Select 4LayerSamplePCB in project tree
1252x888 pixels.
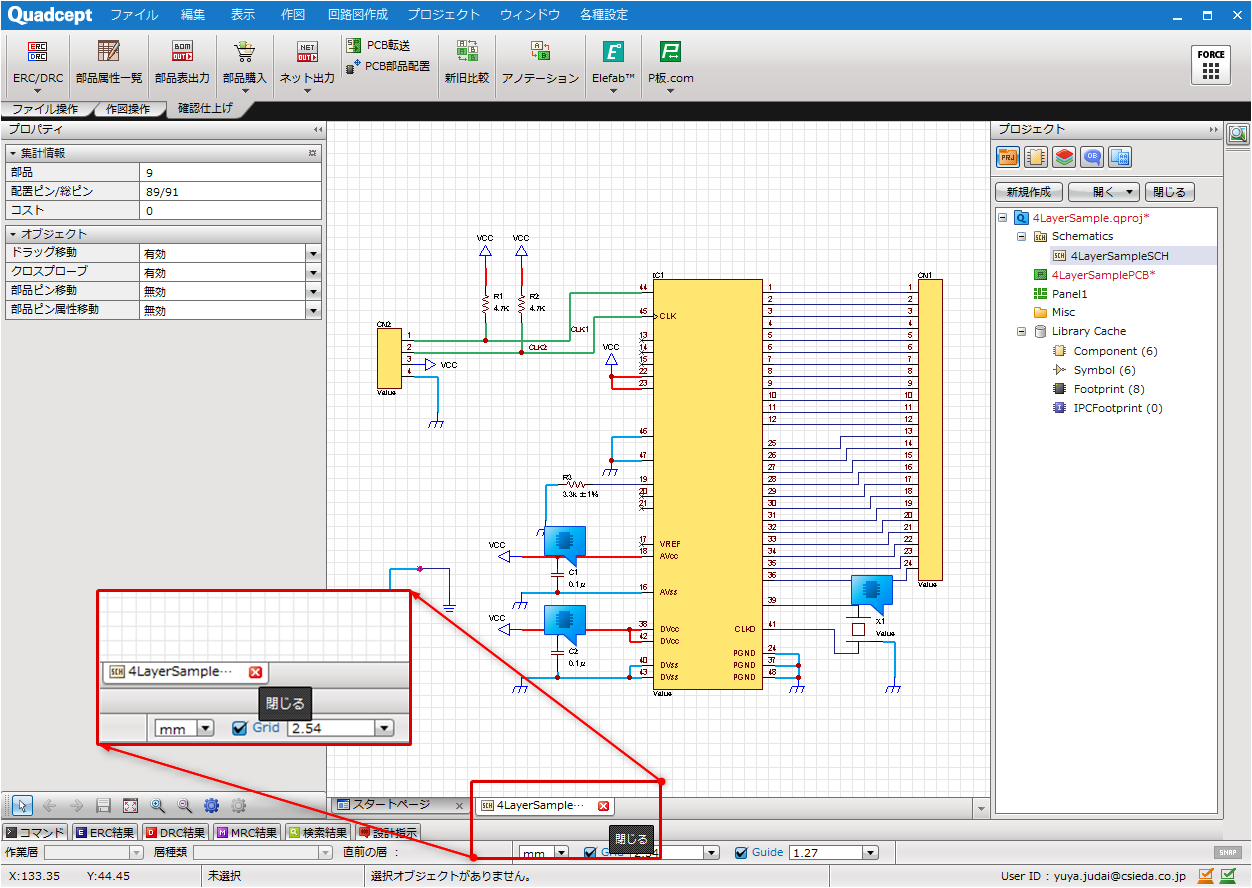point(1102,275)
